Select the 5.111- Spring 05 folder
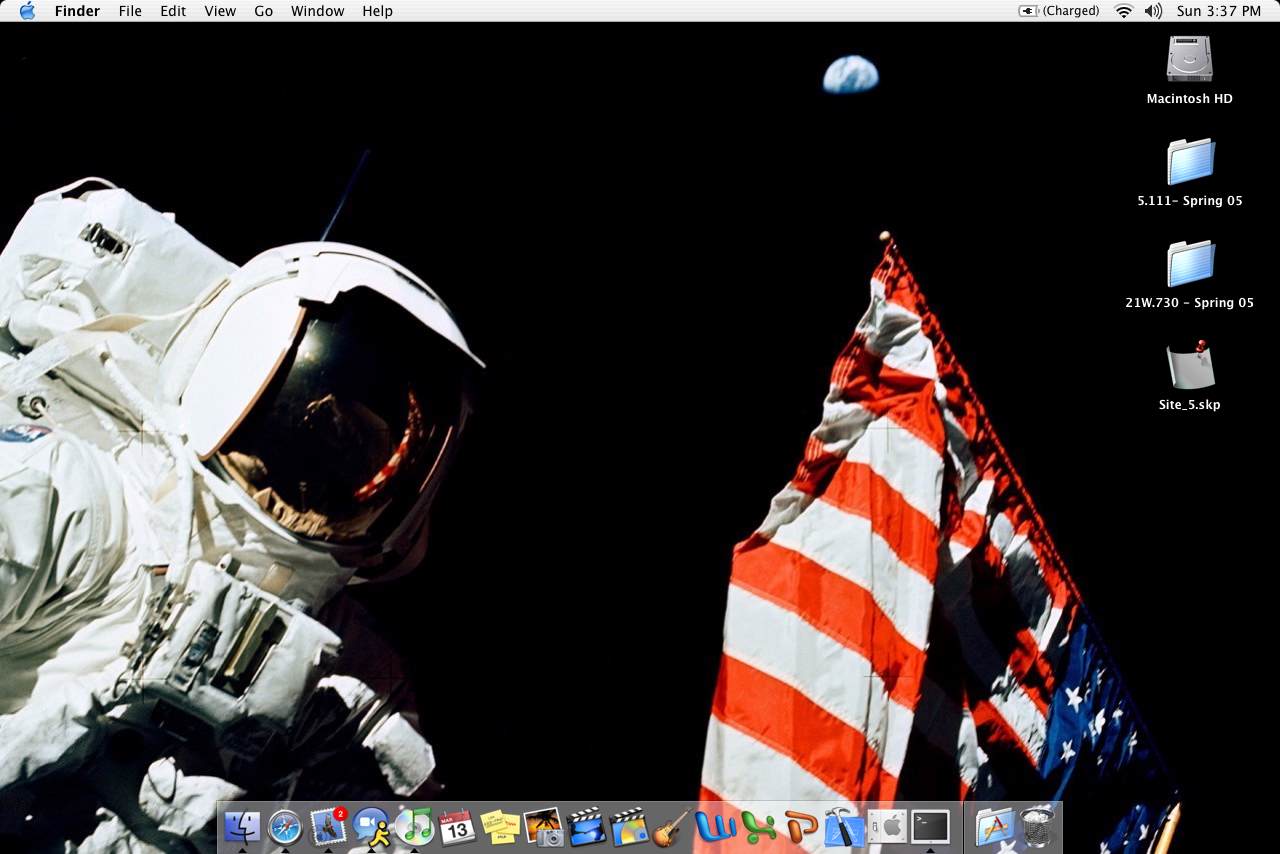Viewport: 1280px width, 854px height. [x=1190, y=162]
